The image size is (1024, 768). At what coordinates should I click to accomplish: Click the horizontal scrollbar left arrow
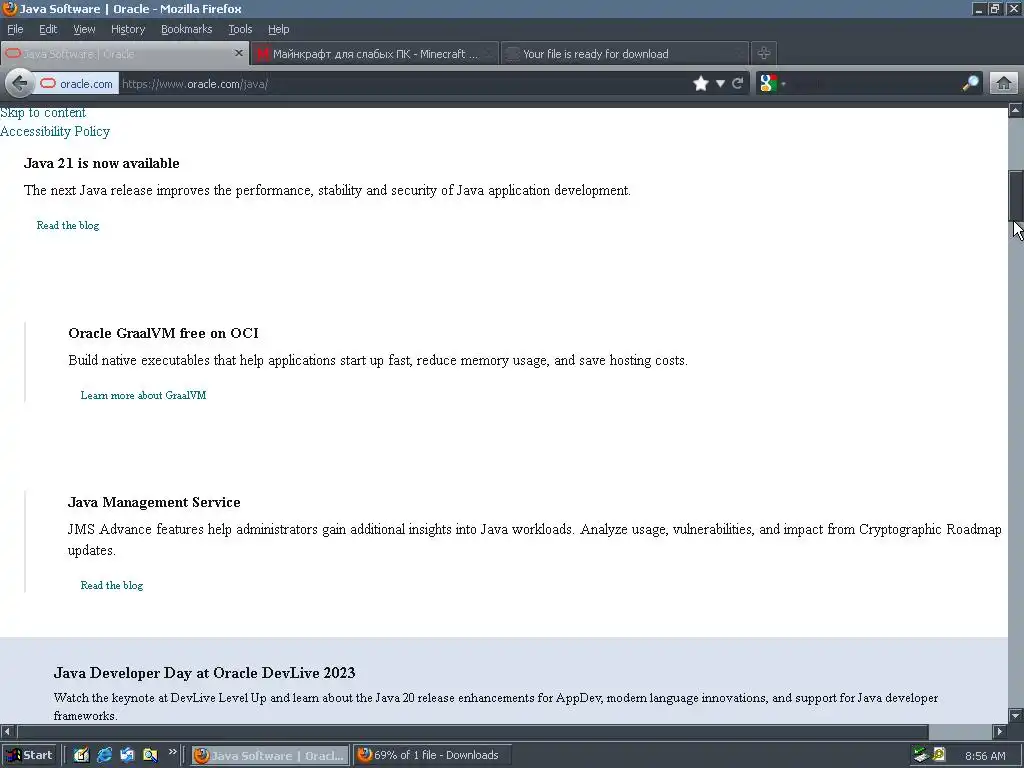(7, 731)
